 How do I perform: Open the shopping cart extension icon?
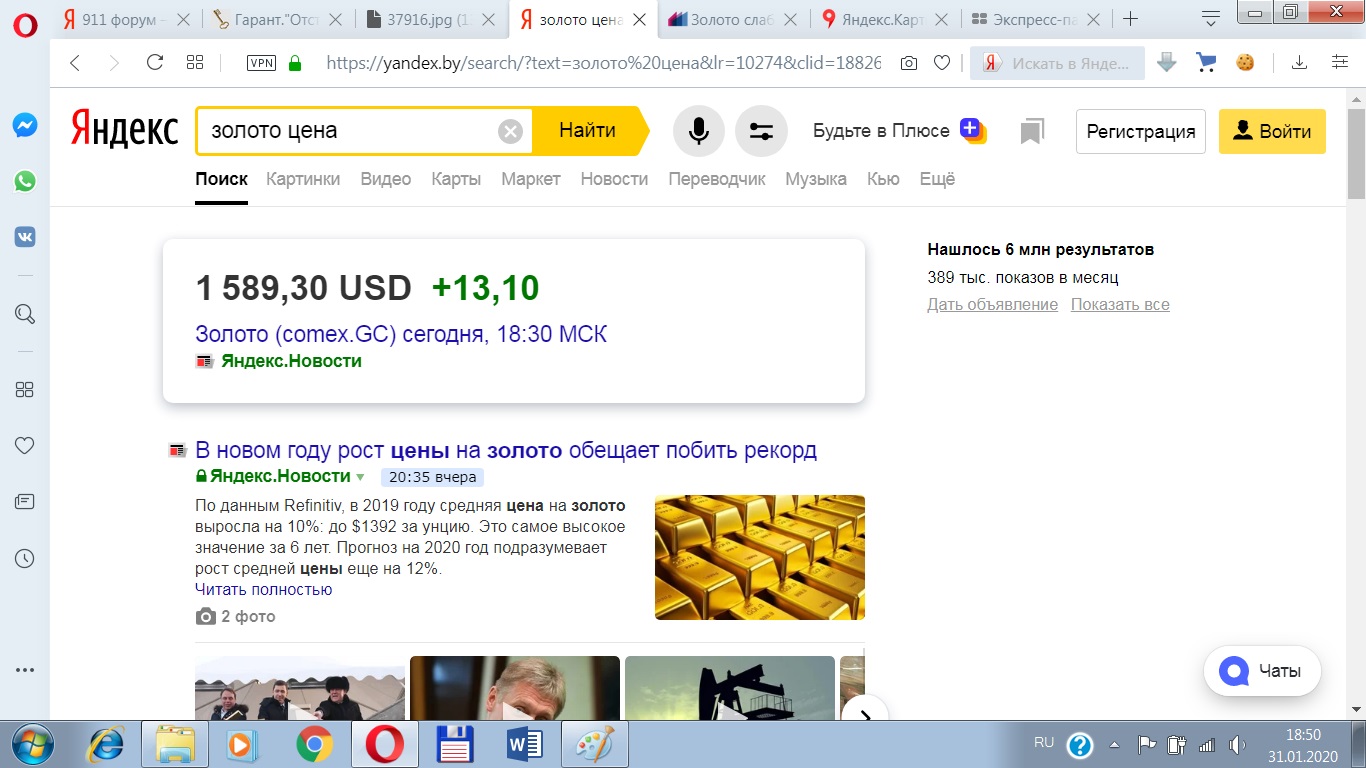1206,63
